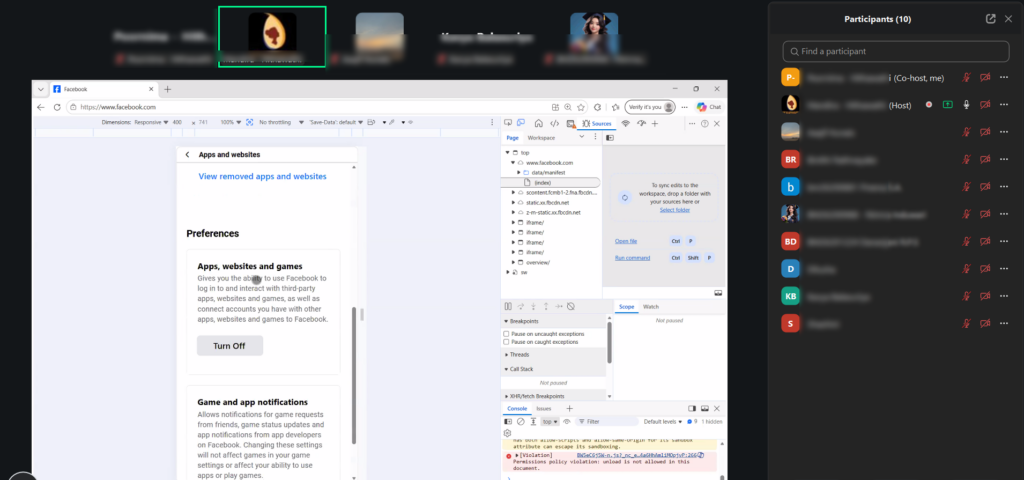Open DevTools help question mark icon
The image size is (1024, 480).
705,123
